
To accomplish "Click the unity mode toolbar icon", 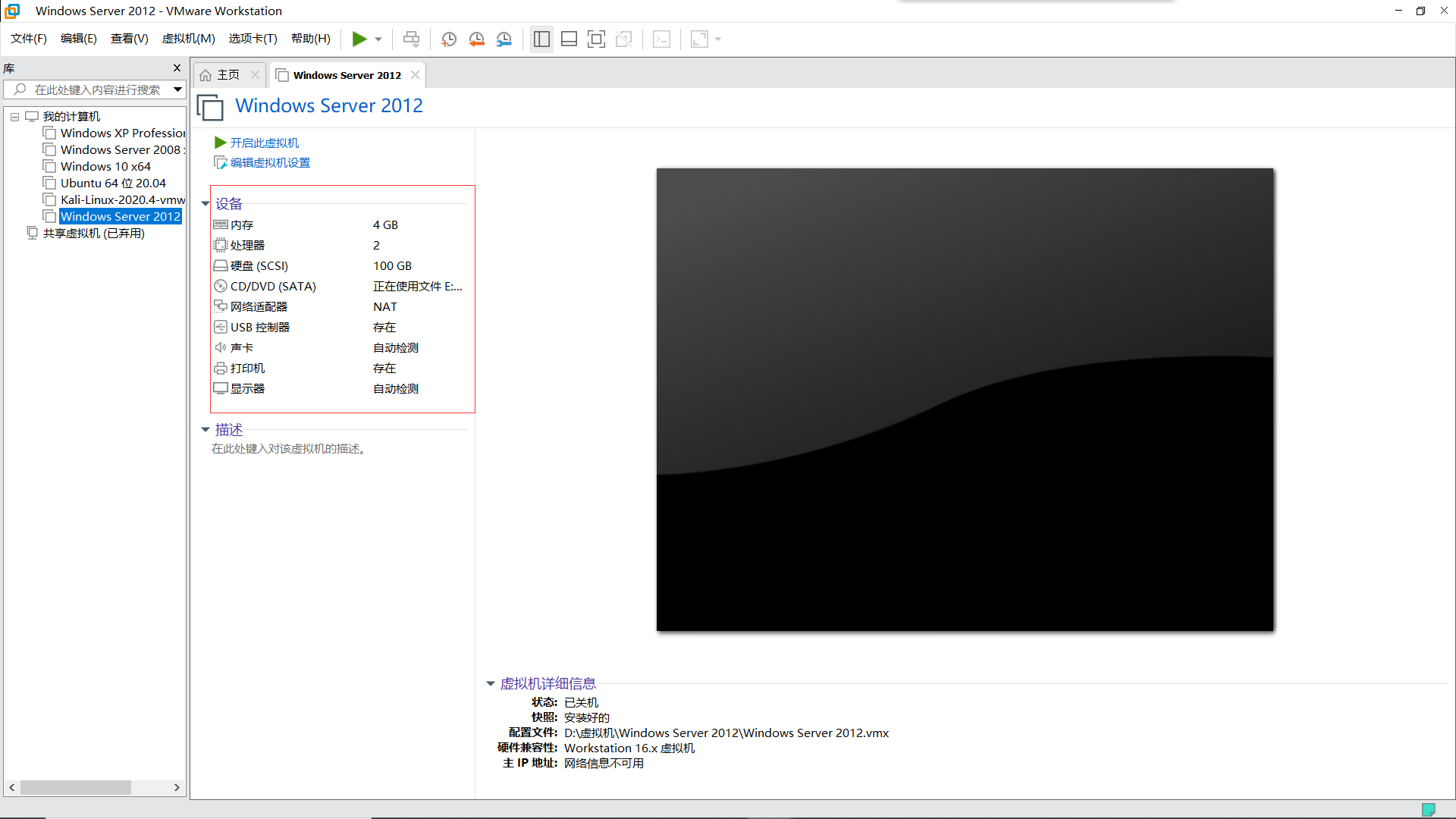I will click(x=623, y=39).
